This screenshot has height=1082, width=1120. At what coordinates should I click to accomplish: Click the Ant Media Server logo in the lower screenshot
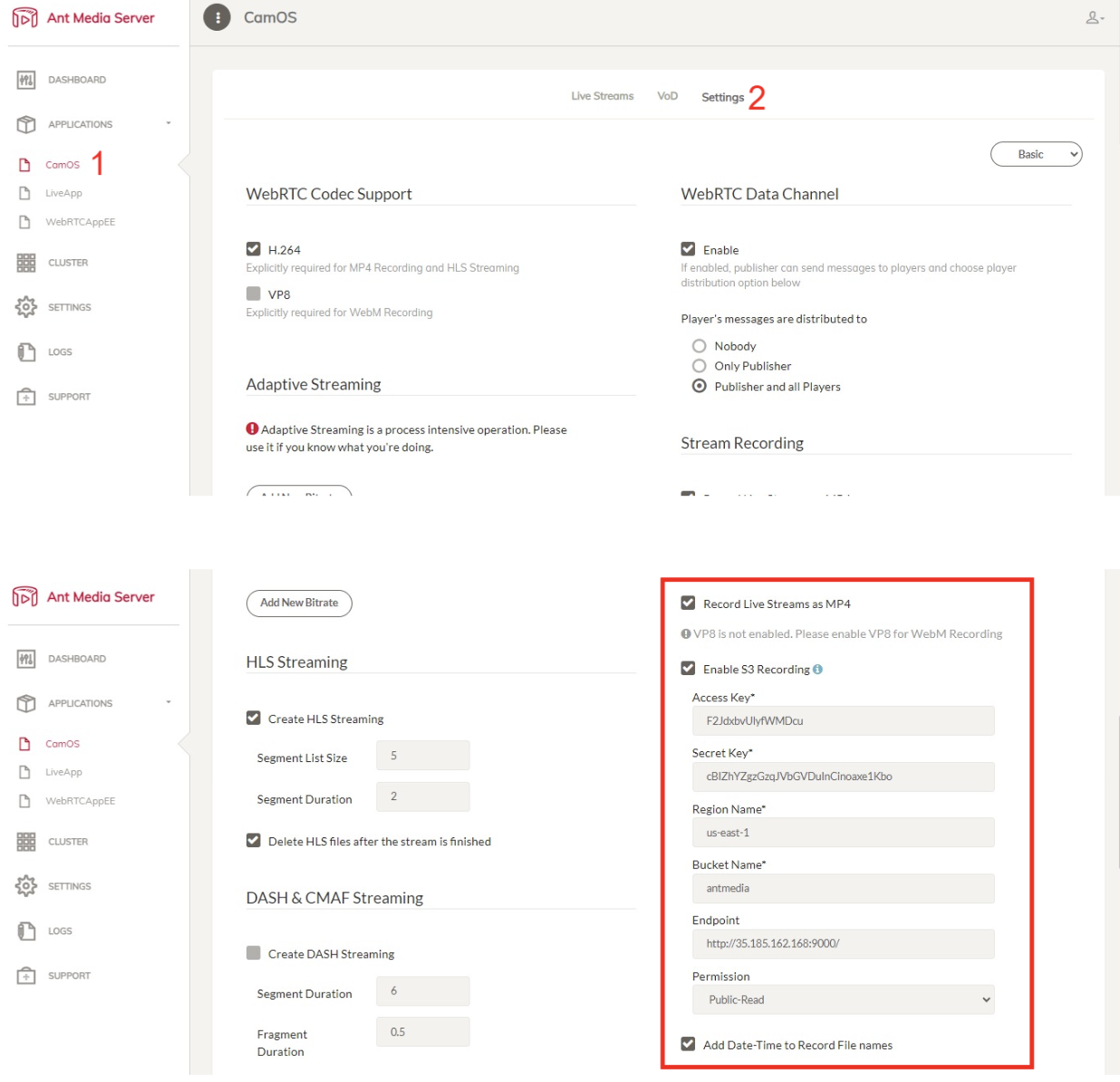(83, 597)
